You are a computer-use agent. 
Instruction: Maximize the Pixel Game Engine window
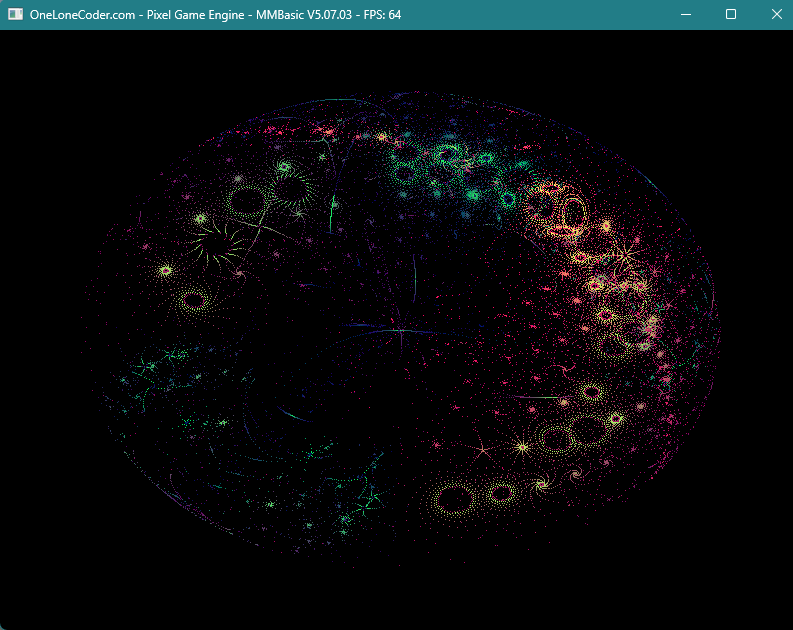(731, 14)
